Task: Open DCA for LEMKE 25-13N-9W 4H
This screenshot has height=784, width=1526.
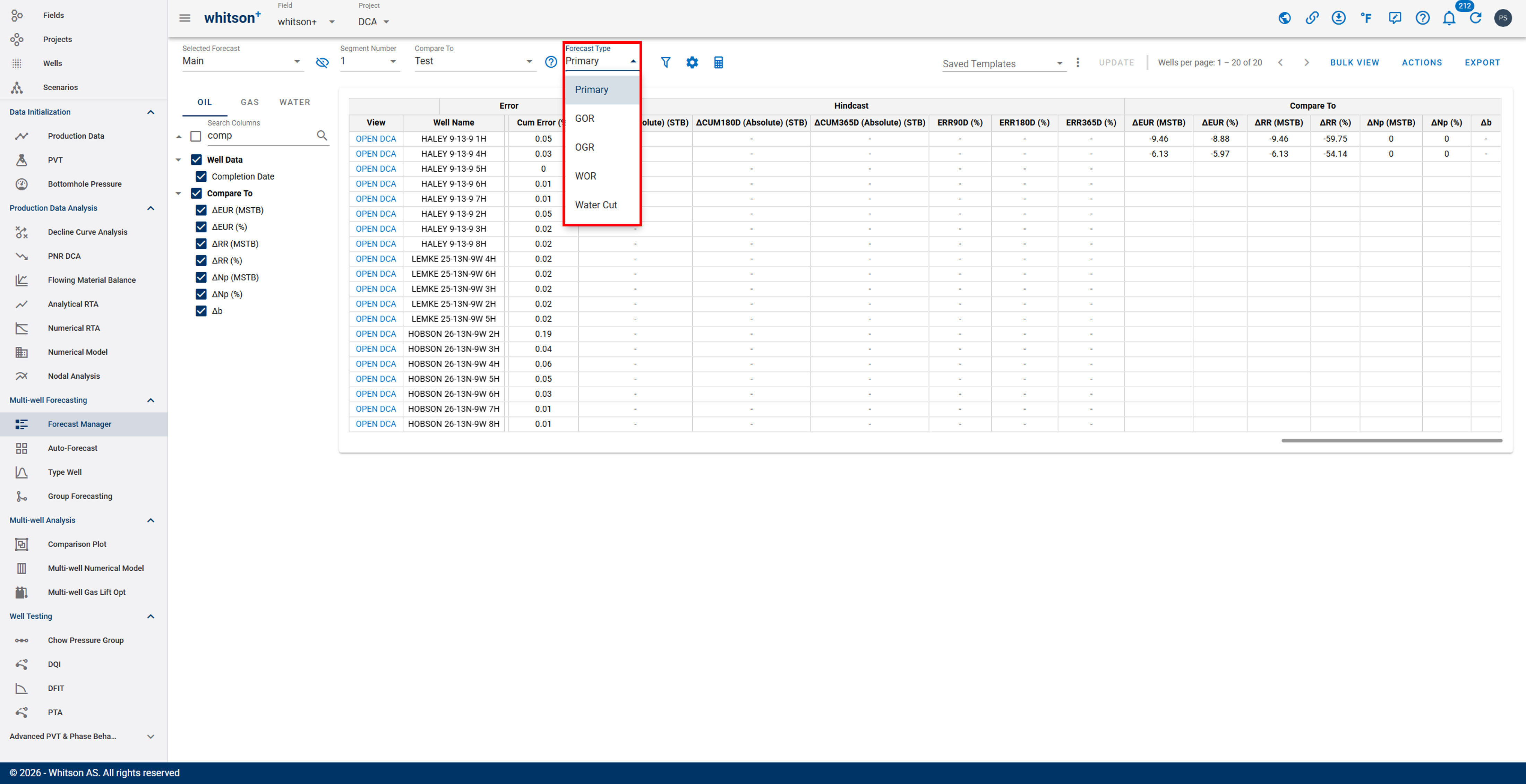Action: [376, 259]
